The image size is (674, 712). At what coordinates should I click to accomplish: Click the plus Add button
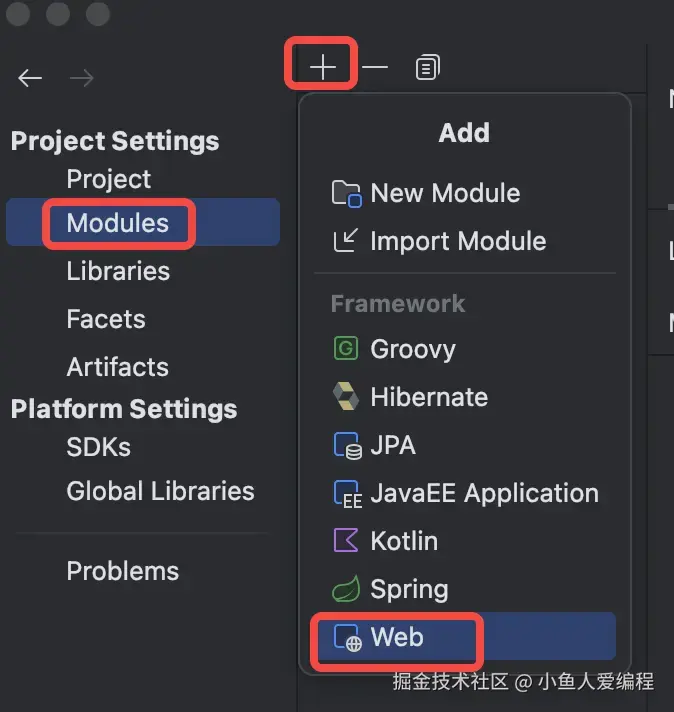[322, 68]
